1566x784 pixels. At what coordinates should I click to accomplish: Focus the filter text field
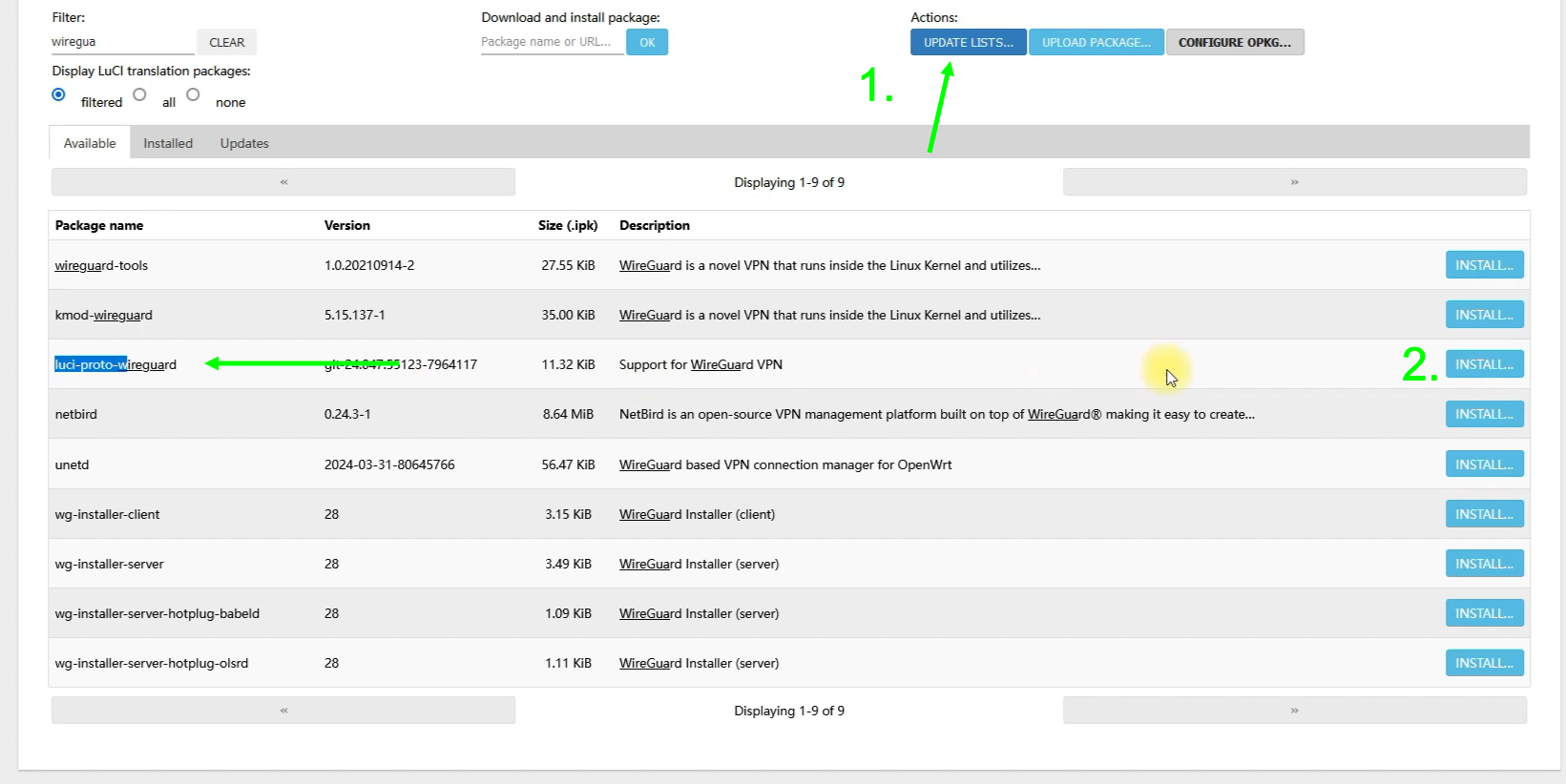pyautogui.click(x=122, y=42)
